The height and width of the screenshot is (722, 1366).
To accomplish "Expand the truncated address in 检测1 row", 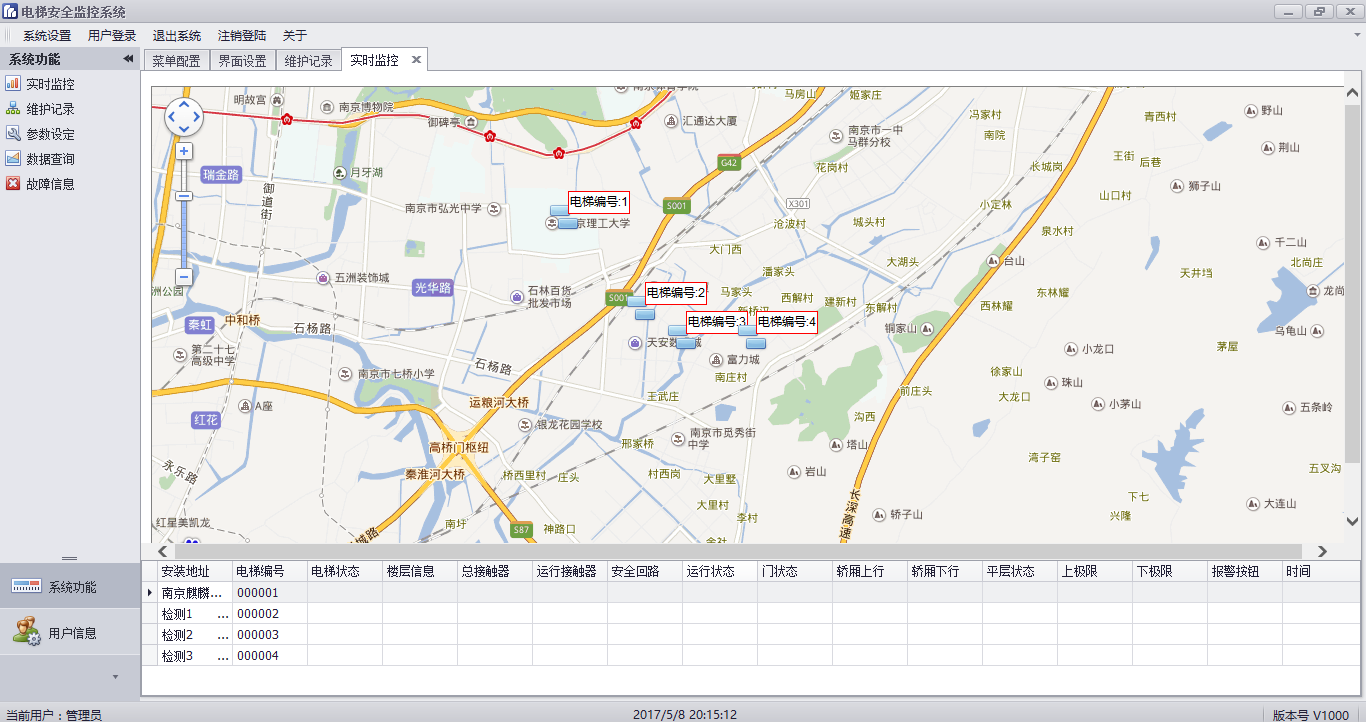I will 222,614.
